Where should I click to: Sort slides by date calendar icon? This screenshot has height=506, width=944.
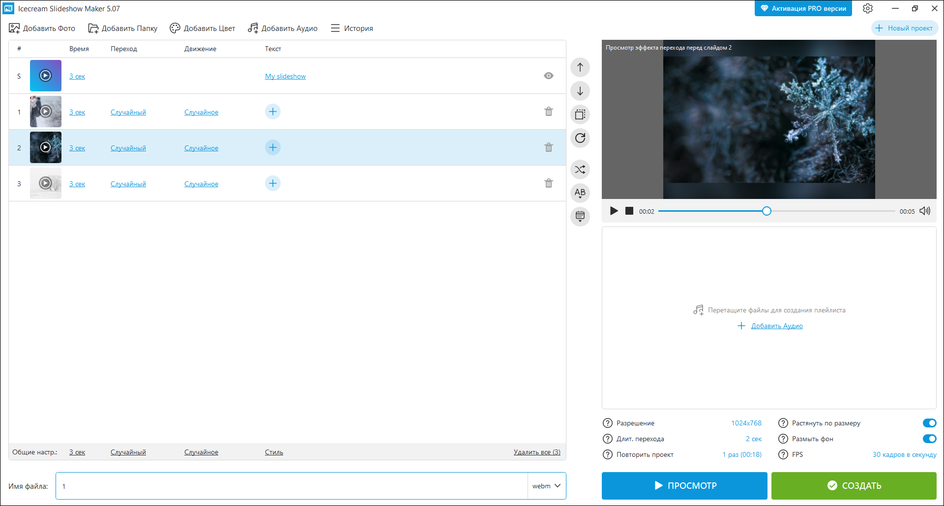(580, 216)
